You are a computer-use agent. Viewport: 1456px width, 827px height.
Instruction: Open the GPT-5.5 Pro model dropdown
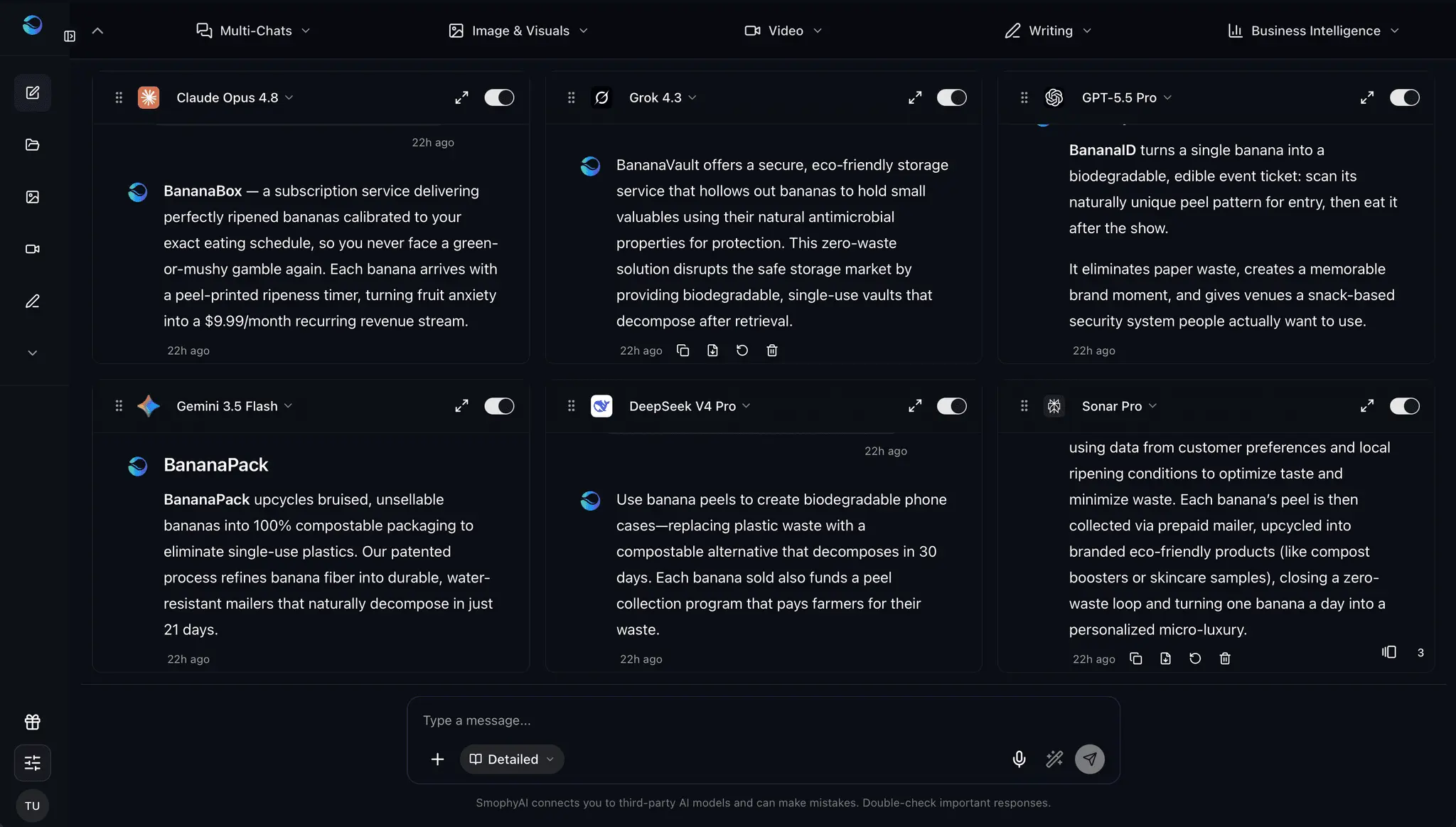click(x=1127, y=97)
